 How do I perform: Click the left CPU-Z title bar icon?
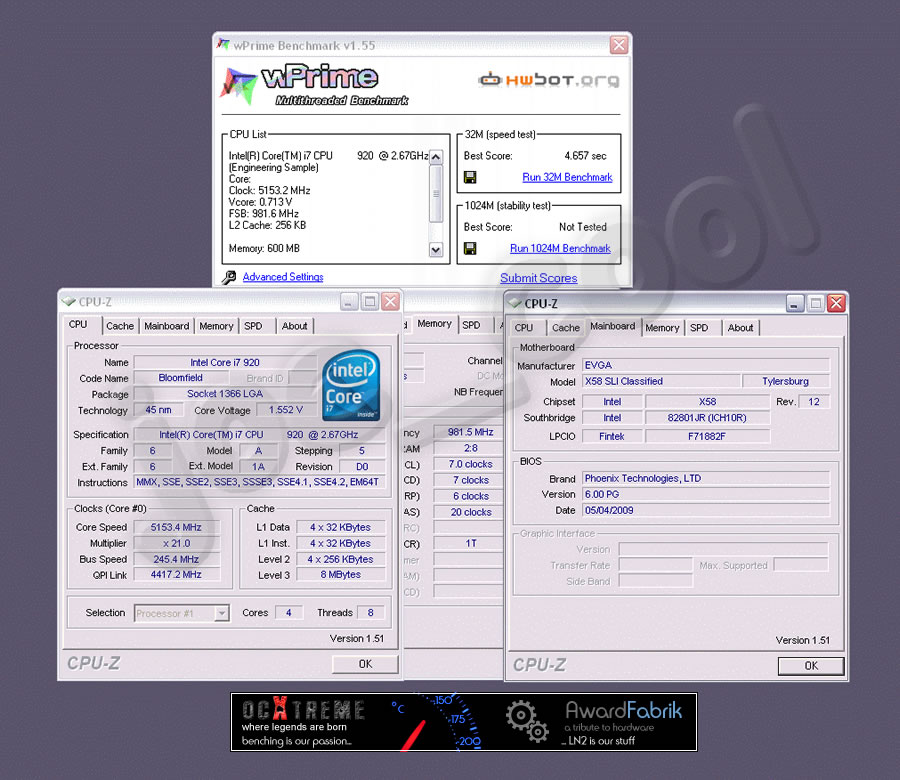click(69, 301)
